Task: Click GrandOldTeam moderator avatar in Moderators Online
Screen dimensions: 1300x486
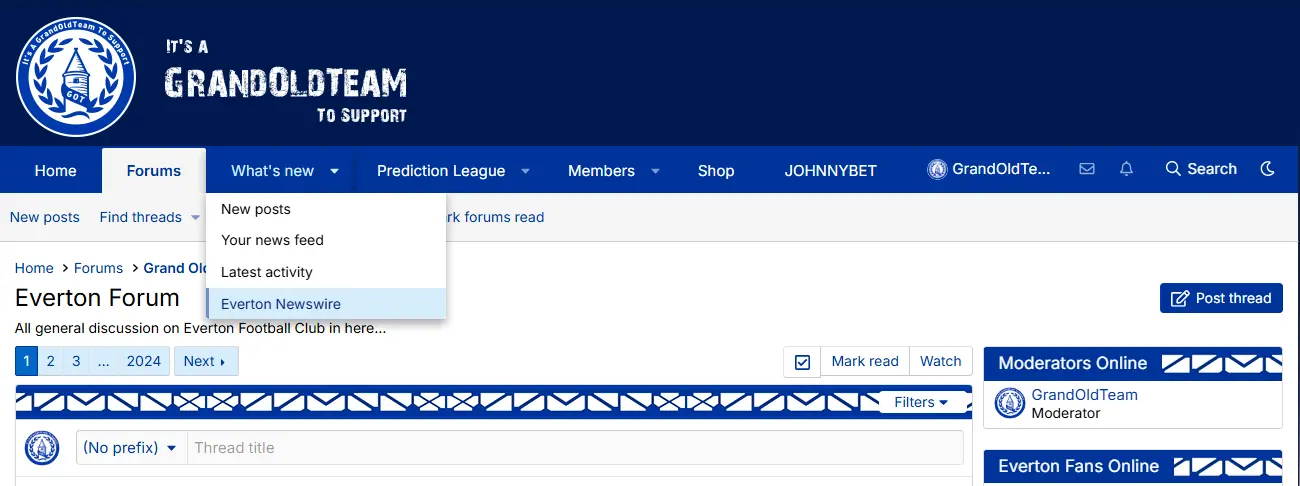Action: [x=1010, y=403]
